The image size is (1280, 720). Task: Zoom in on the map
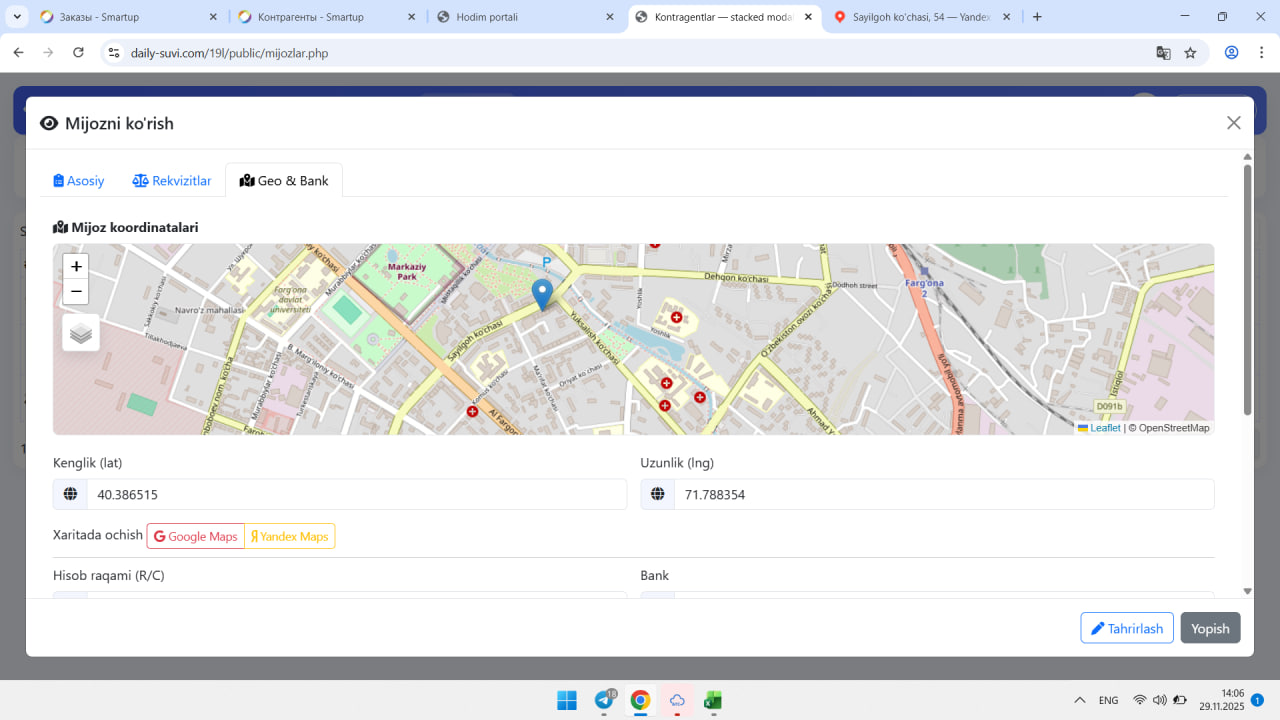pyautogui.click(x=76, y=267)
